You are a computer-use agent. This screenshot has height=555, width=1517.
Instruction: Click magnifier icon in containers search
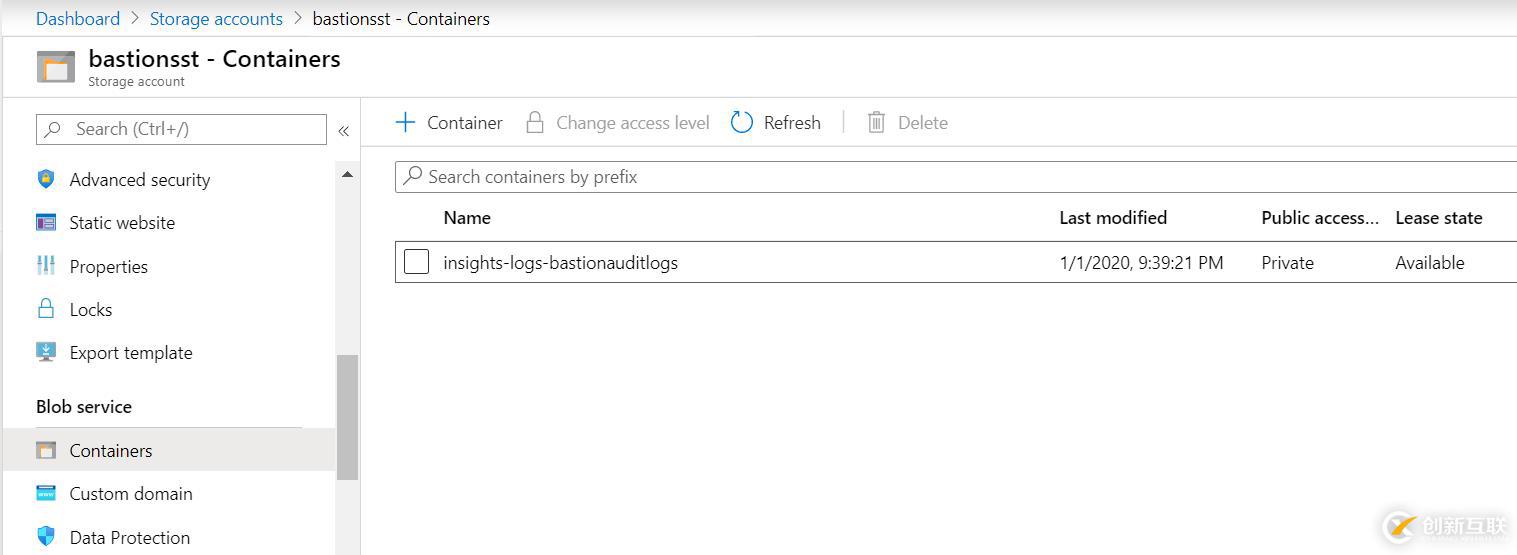[x=412, y=177]
